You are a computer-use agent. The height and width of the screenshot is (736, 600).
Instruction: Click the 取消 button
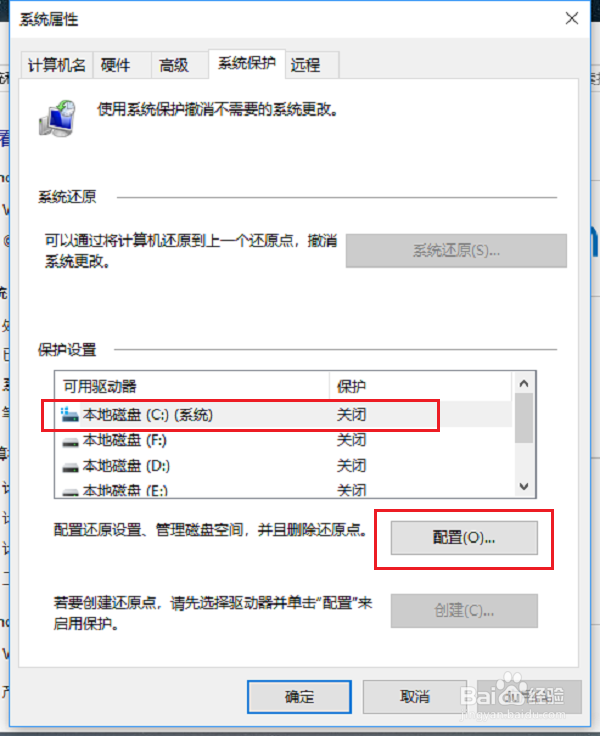point(415,697)
